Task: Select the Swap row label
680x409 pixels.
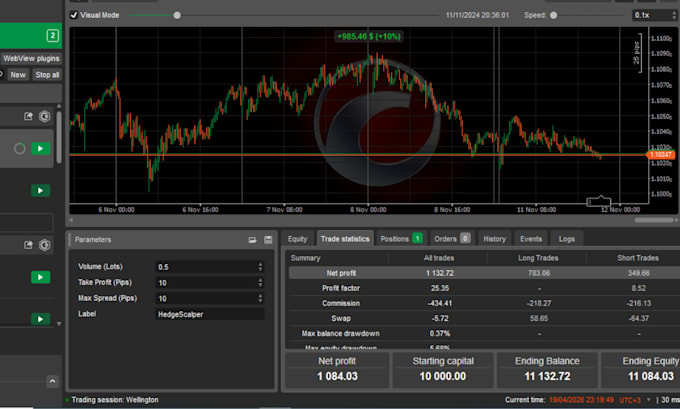Action: 341,318
